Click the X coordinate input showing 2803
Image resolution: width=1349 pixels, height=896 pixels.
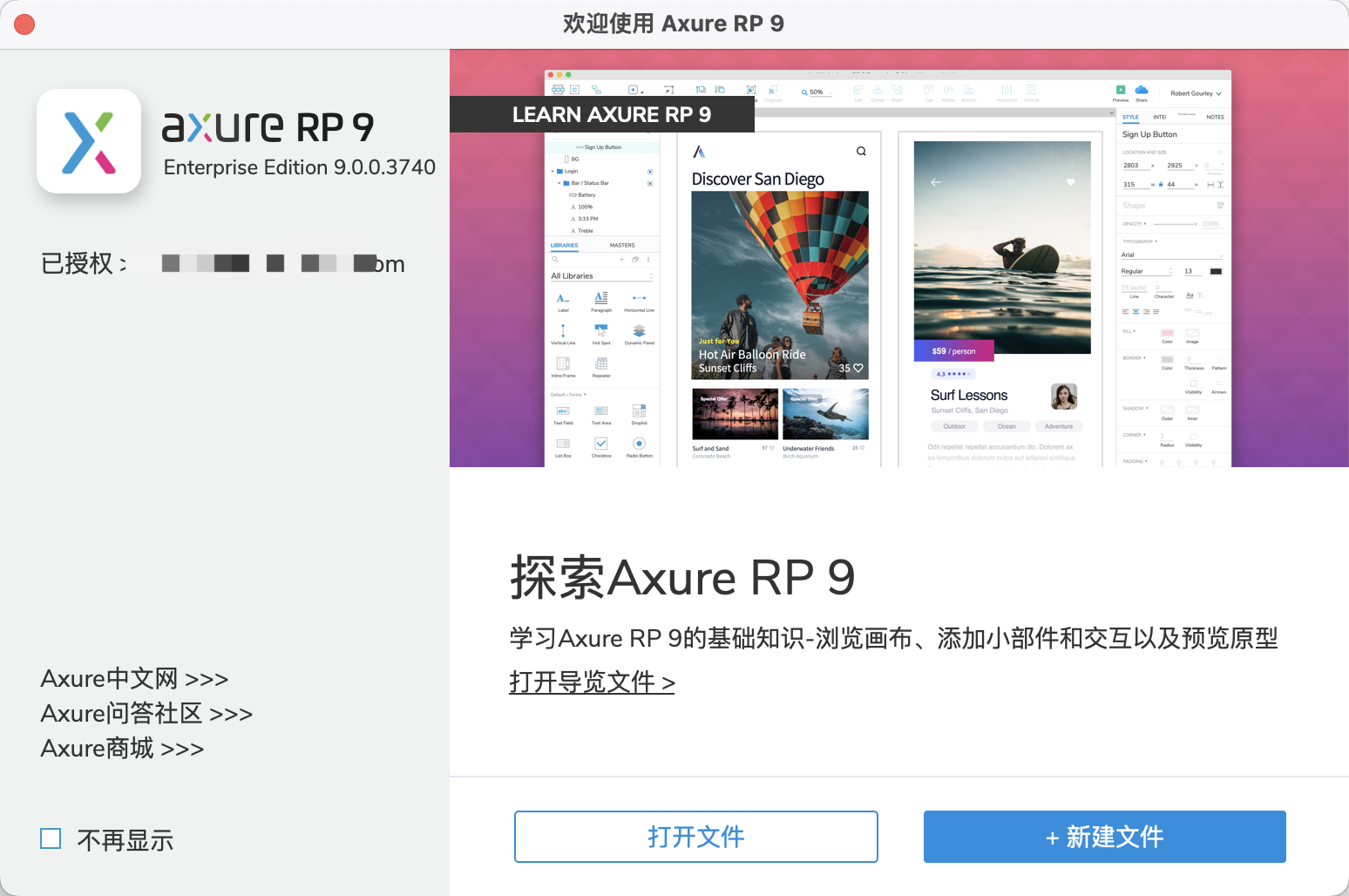(1132, 164)
